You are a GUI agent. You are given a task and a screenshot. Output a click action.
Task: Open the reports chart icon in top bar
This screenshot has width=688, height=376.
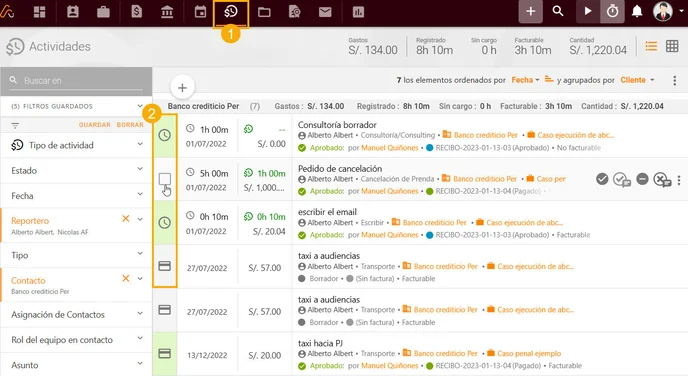[x=358, y=12]
